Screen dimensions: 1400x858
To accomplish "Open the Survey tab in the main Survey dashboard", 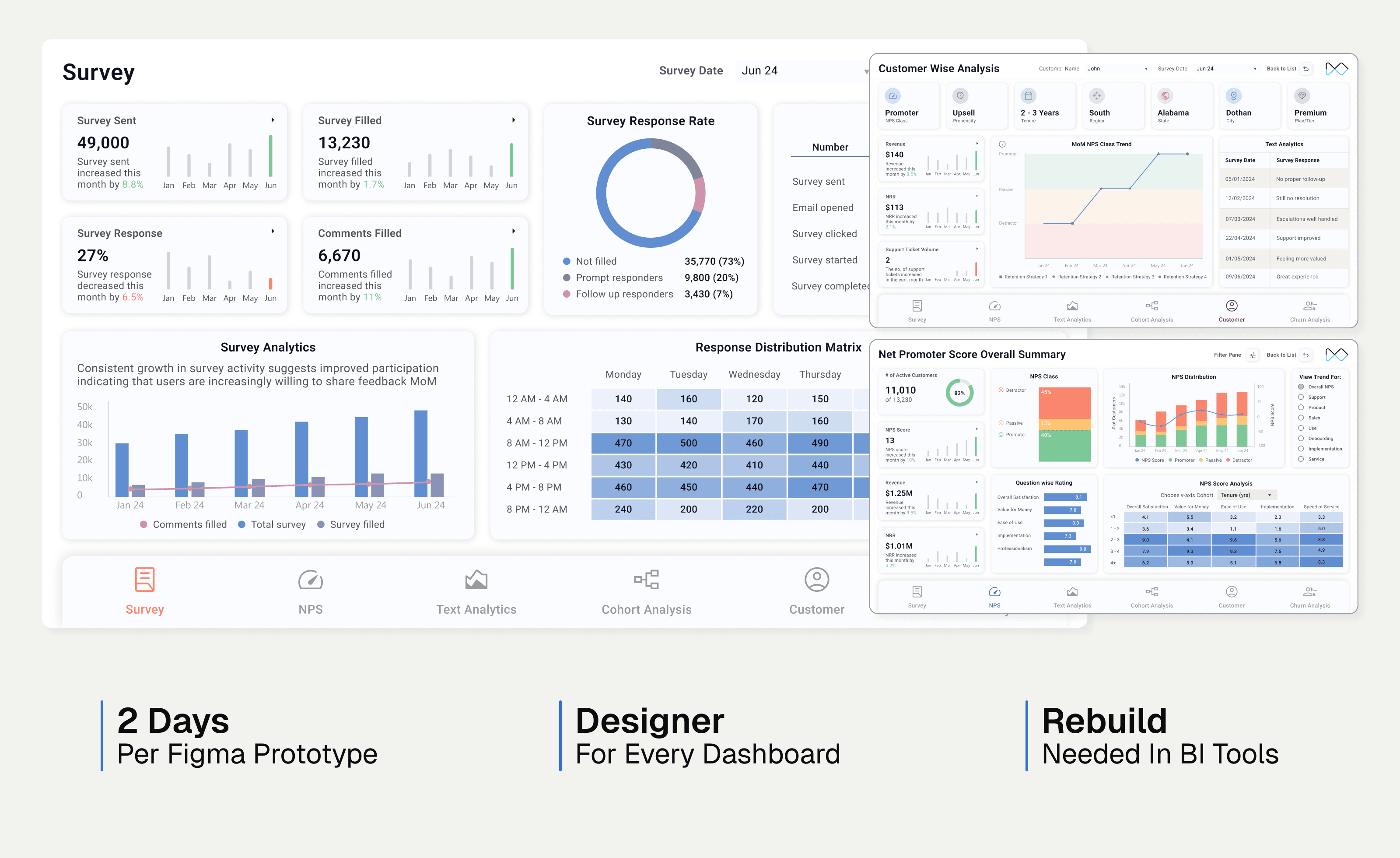I will tap(144, 591).
